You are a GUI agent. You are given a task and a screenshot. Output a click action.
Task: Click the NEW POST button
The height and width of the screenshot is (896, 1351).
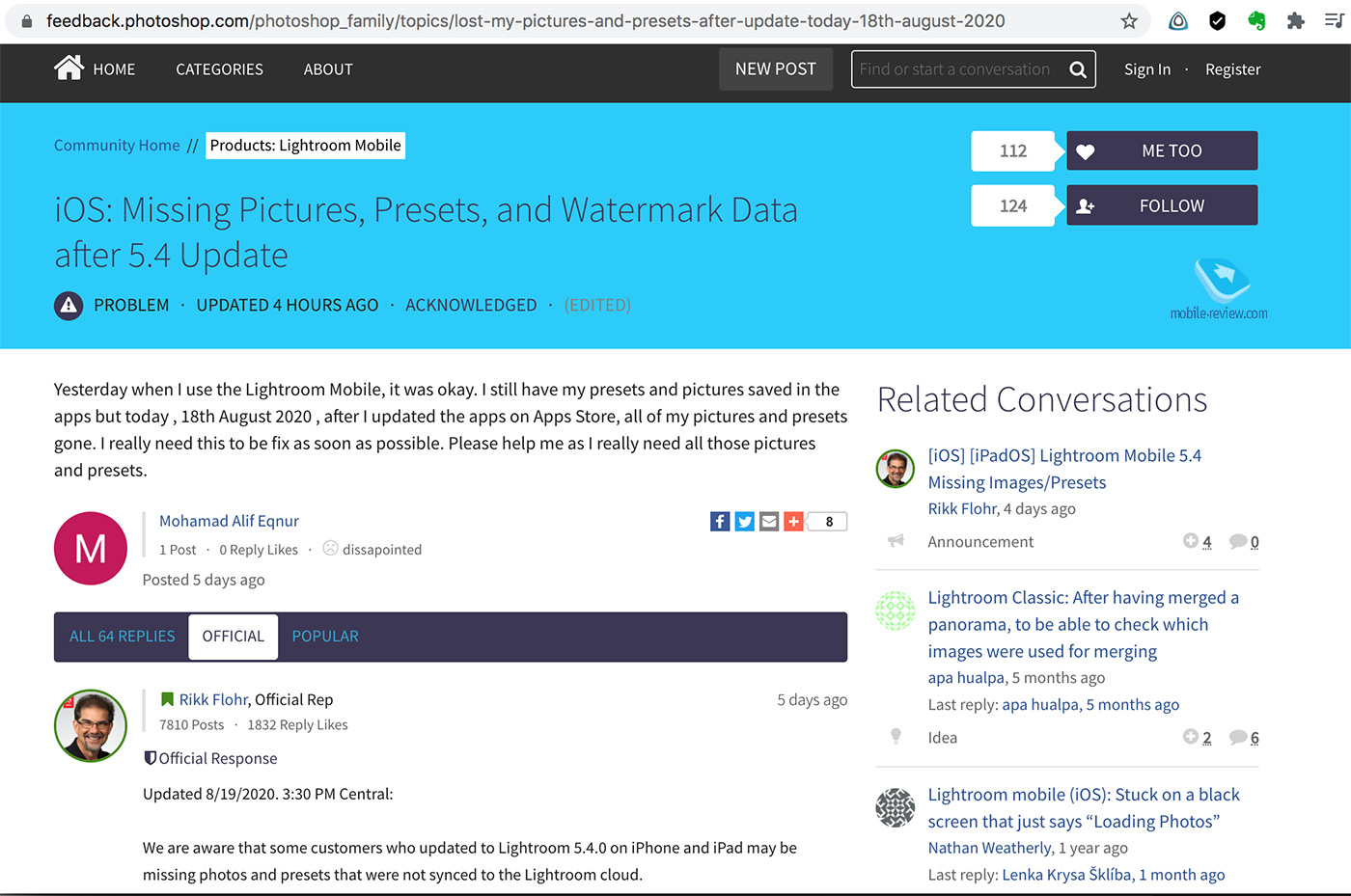tap(776, 69)
